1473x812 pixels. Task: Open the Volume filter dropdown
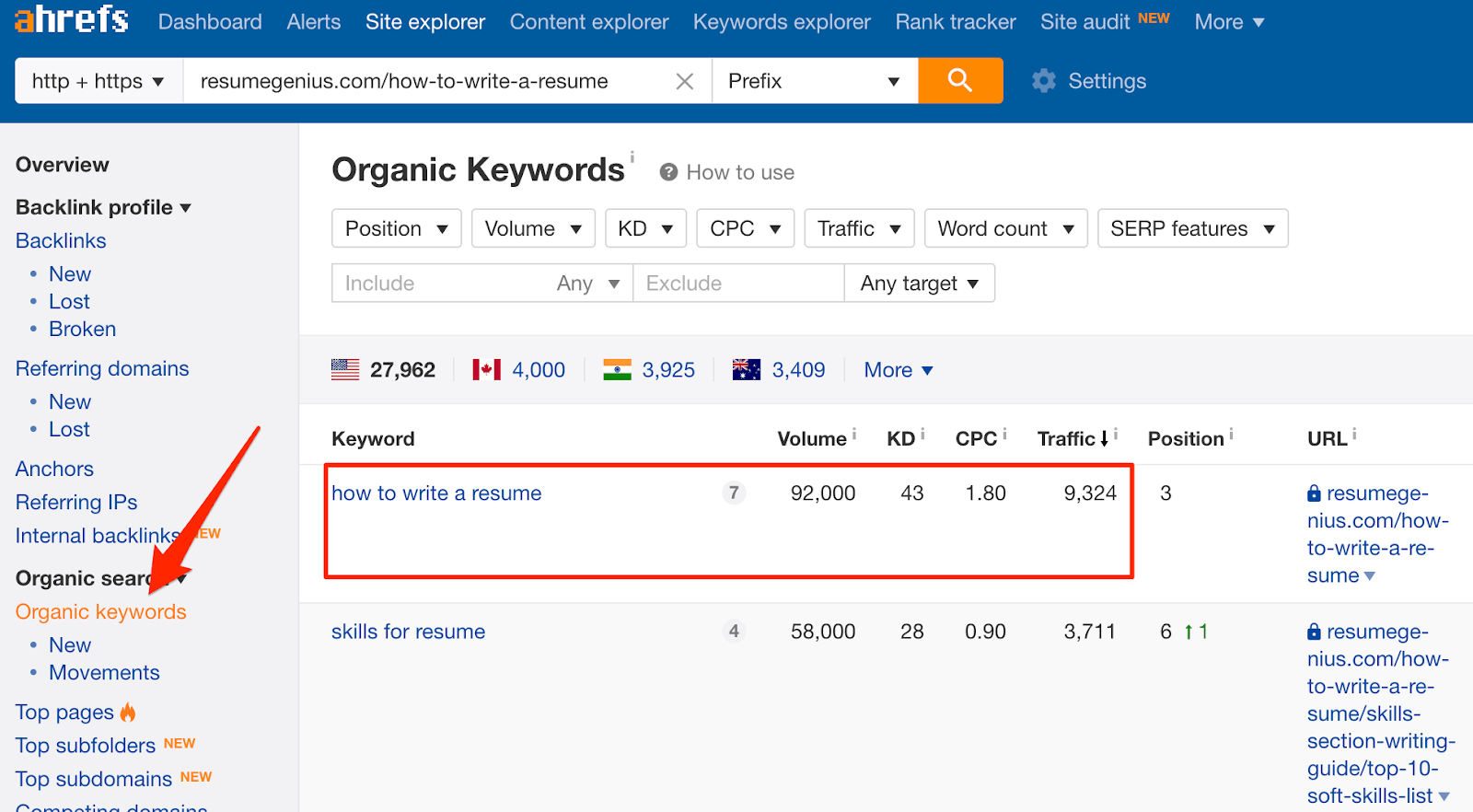coord(533,228)
